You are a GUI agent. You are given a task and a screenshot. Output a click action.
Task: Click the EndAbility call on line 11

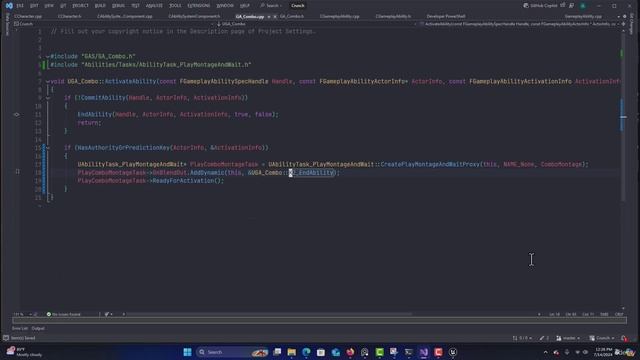click(95, 115)
